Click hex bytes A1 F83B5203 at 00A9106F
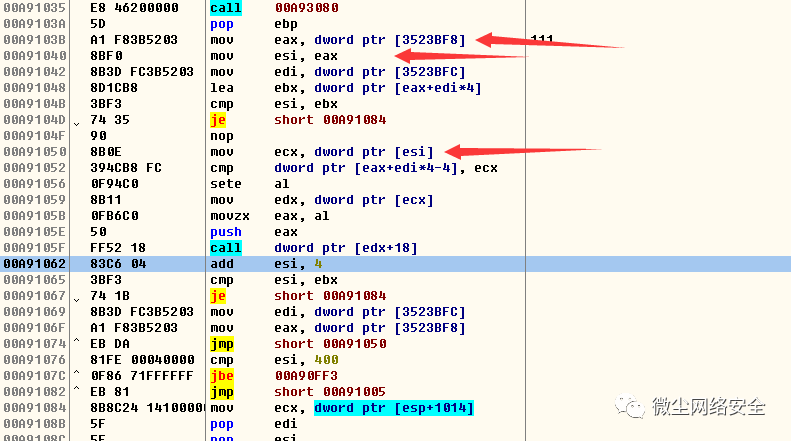 pyautogui.click(x=134, y=328)
